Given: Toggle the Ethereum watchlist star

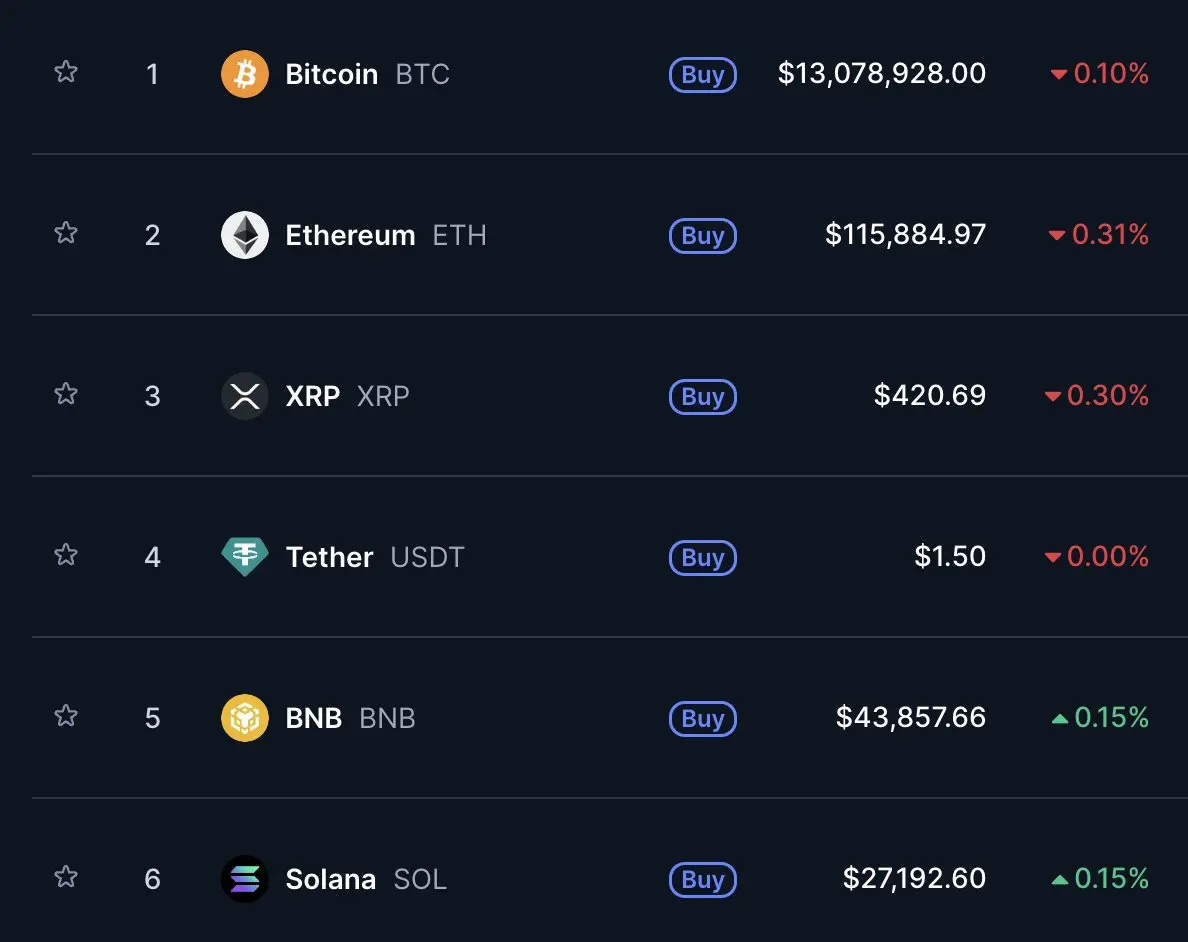Looking at the screenshot, I should [x=66, y=233].
